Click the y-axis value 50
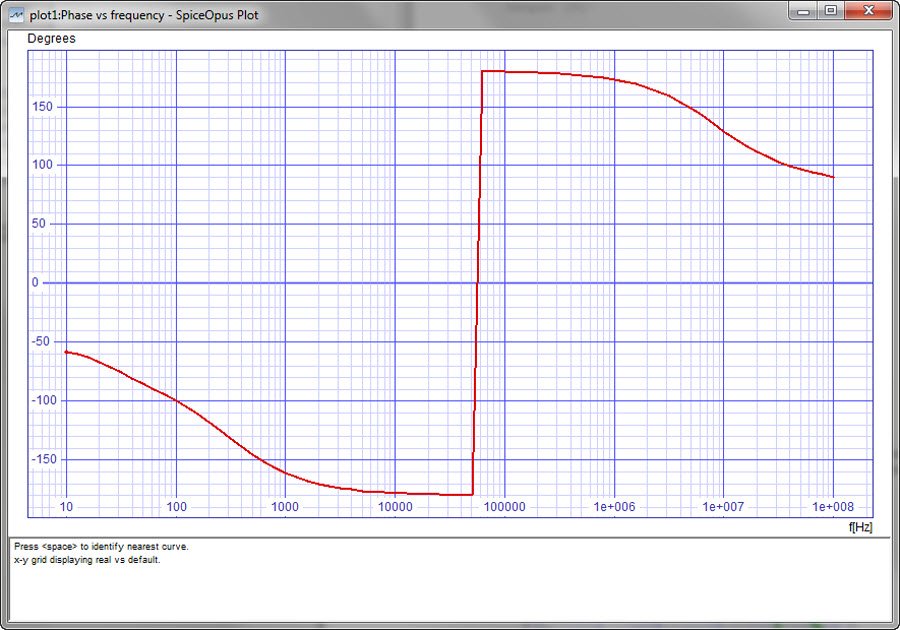This screenshot has width=900, height=630. click(x=38, y=223)
